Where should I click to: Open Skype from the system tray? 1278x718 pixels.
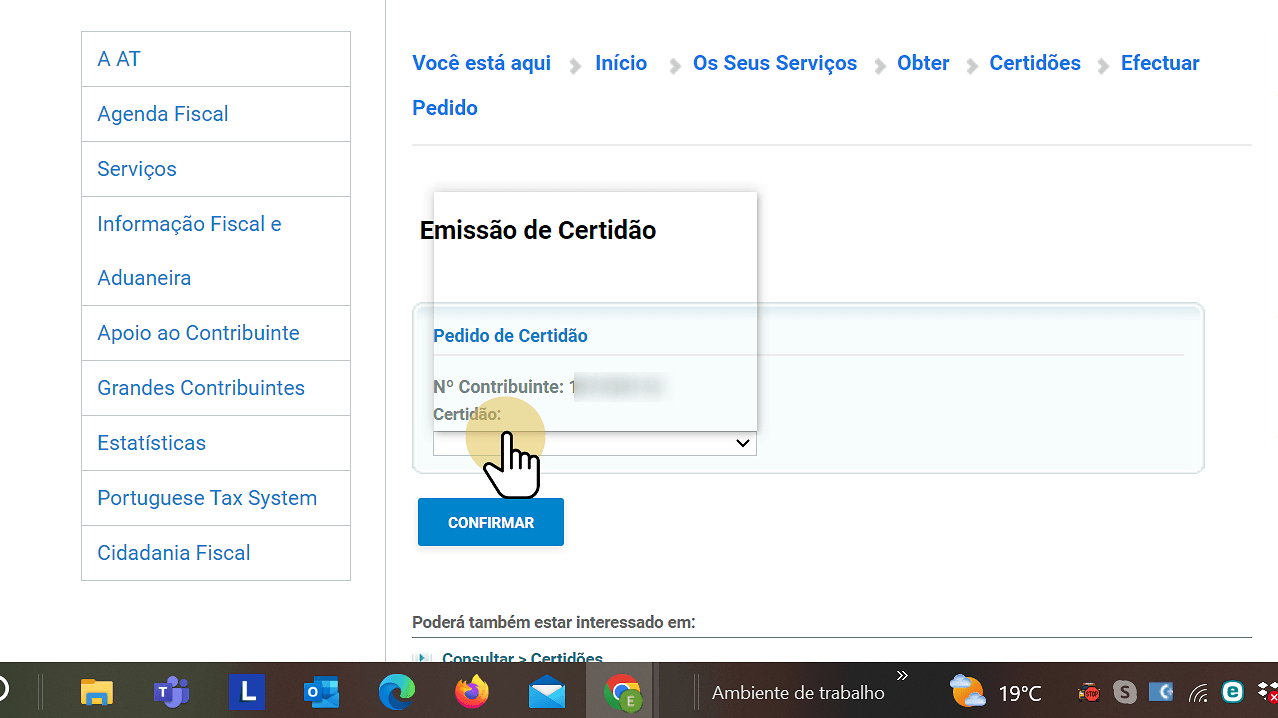(x=1124, y=692)
